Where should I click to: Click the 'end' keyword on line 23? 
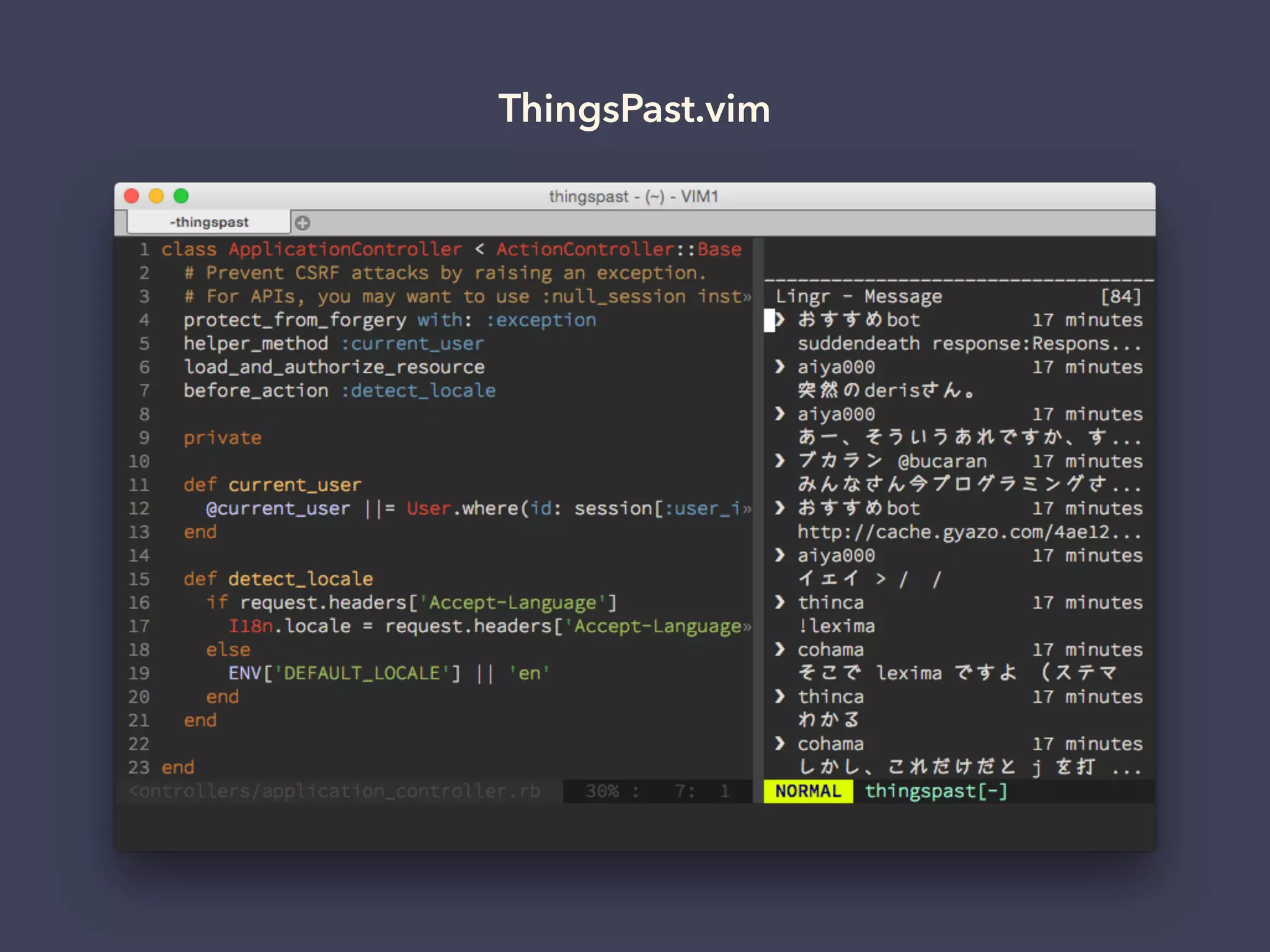click(x=178, y=768)
